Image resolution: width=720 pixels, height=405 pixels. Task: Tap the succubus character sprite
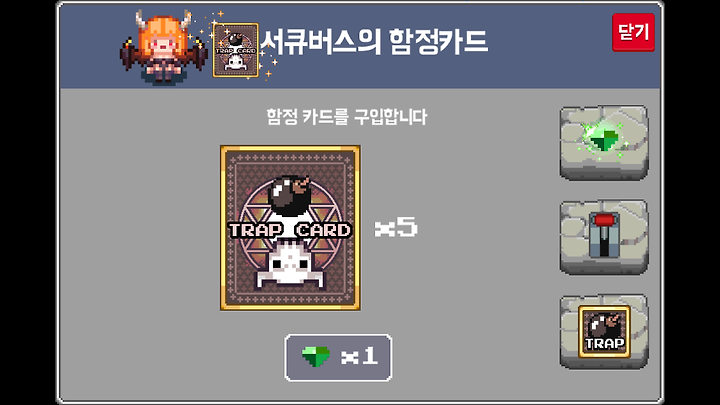click(163, 48)
